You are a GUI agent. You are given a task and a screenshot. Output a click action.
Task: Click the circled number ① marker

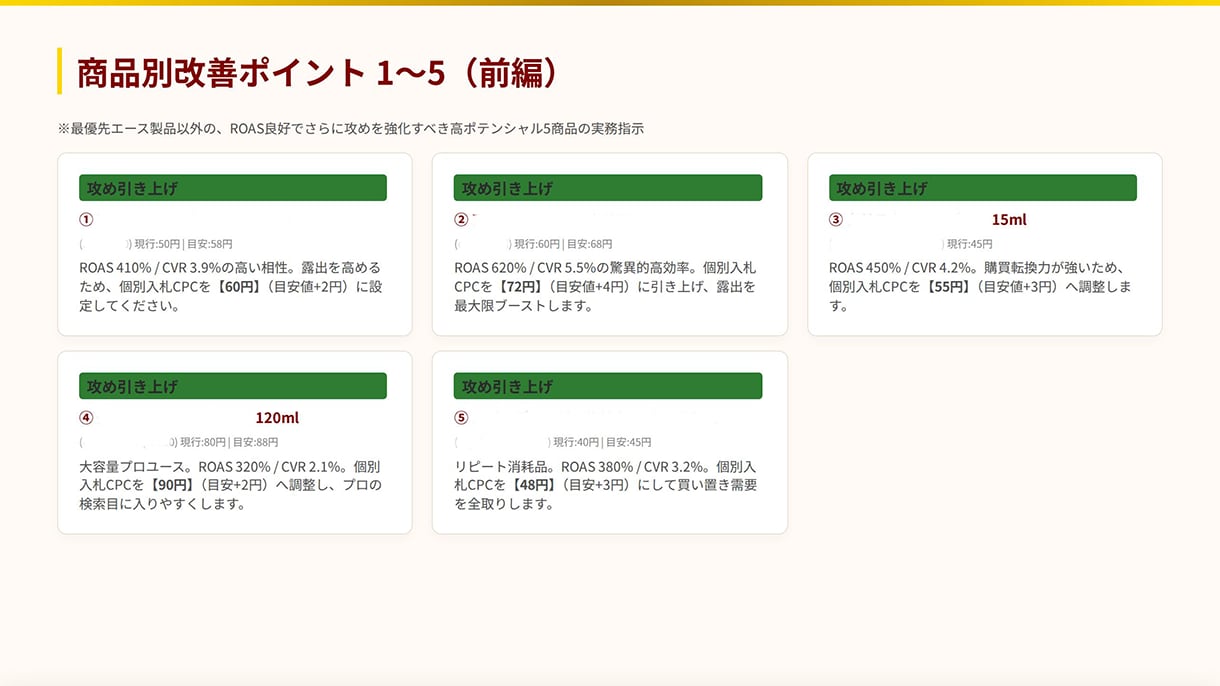(x=86, y=220)
